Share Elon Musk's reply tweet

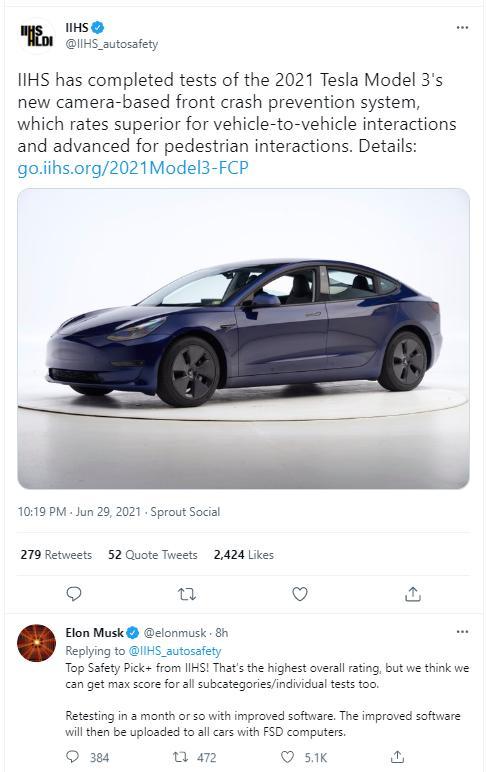coord(397,757)
